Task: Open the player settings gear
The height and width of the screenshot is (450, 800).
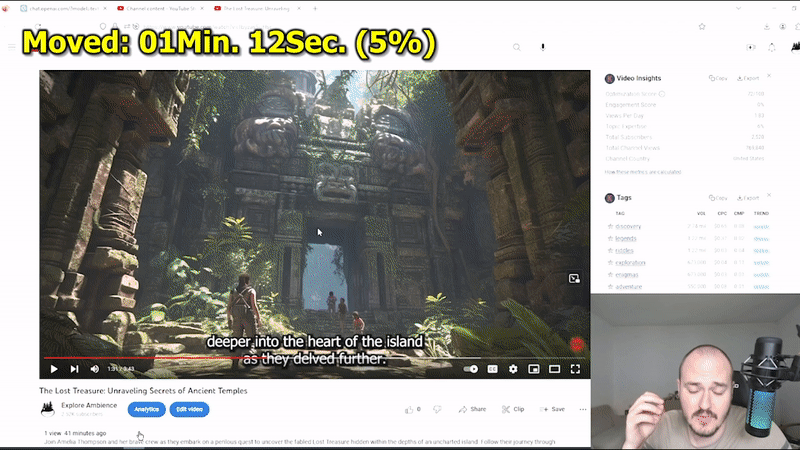Action: 513,369
